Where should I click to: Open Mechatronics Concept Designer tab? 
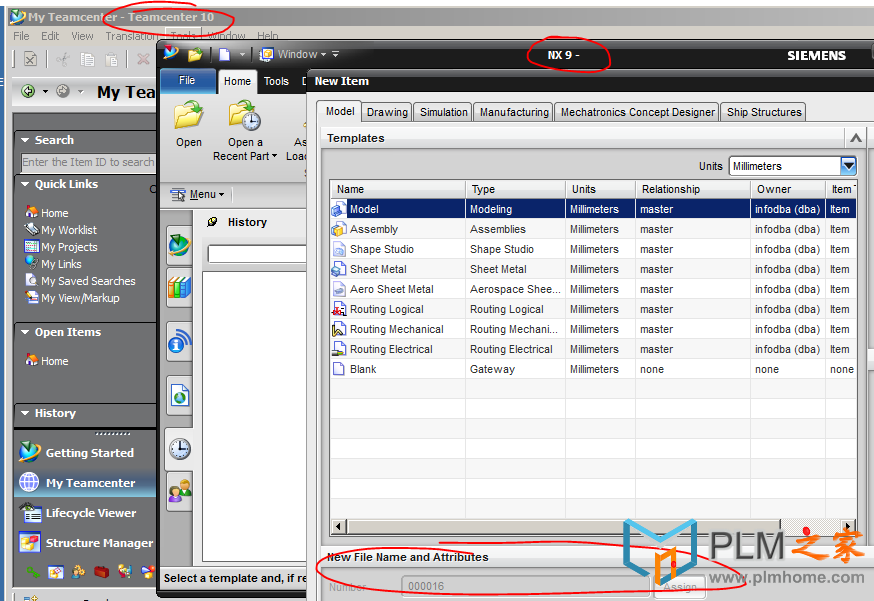[x=637, y=112]
